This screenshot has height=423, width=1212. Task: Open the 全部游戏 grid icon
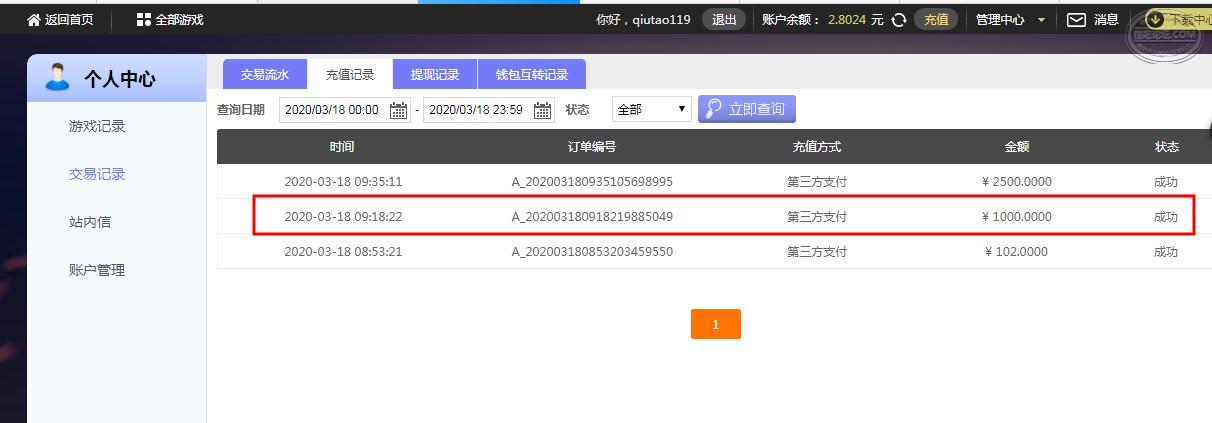[144, 20]
